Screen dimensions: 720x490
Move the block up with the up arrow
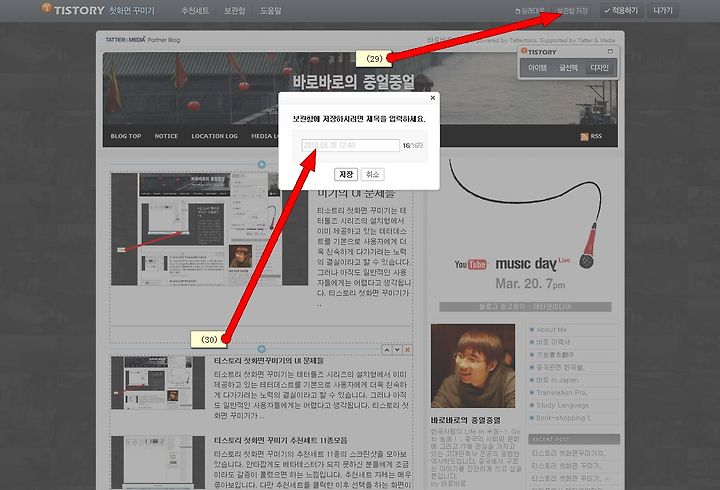tap(387, 350)
